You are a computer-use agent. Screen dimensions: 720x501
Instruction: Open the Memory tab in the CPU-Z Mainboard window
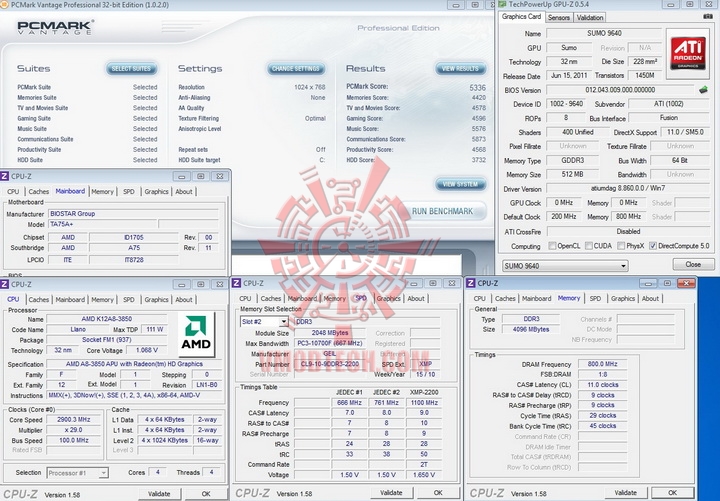tap(102, 191)
